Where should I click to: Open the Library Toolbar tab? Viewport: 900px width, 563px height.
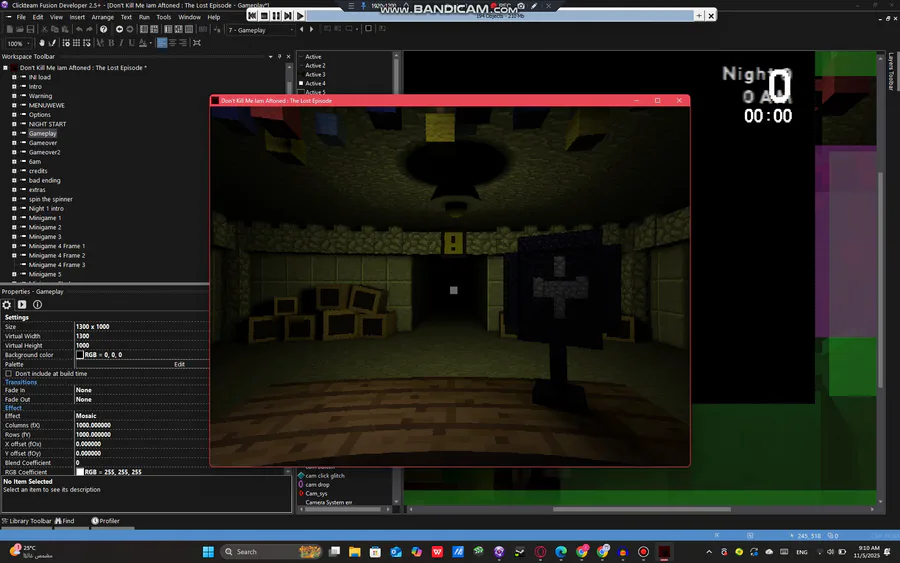(x=26, y=521)
